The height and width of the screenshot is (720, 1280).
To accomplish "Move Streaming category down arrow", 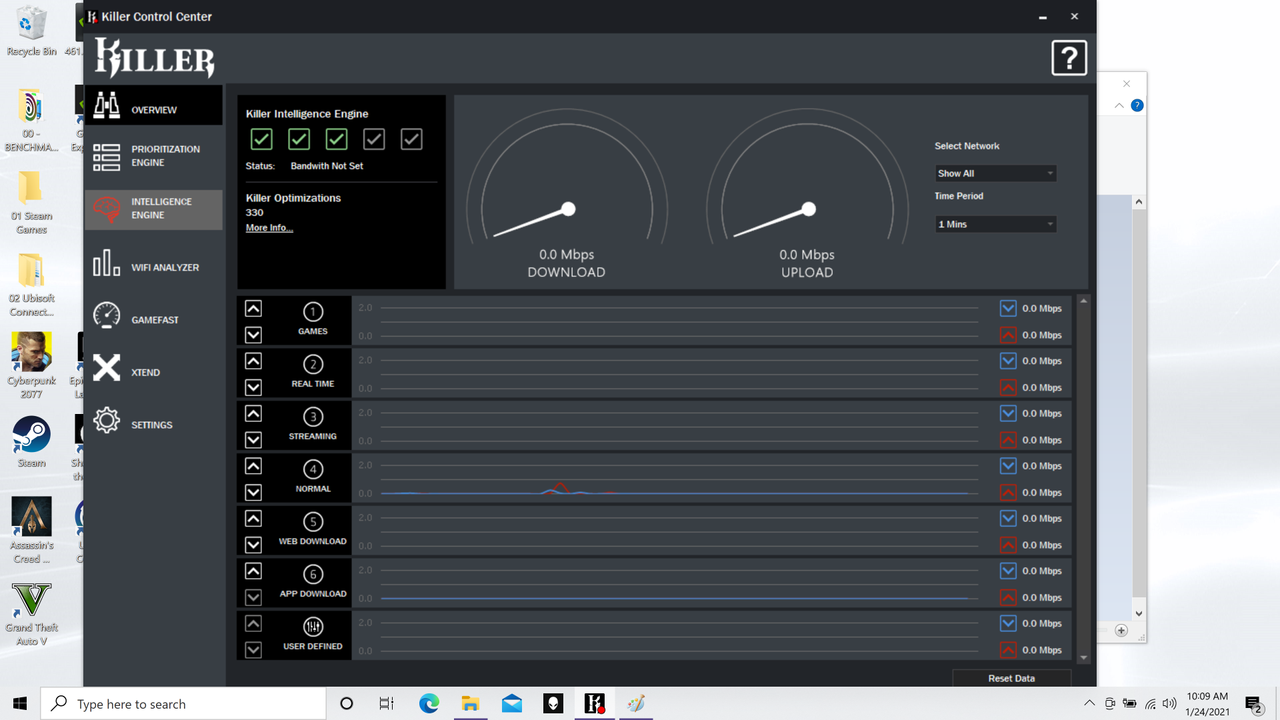I will pos(253,440).
